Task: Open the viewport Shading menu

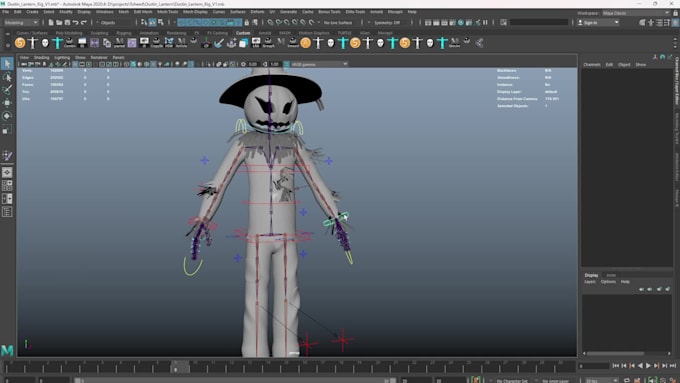Action: point(42,57)
